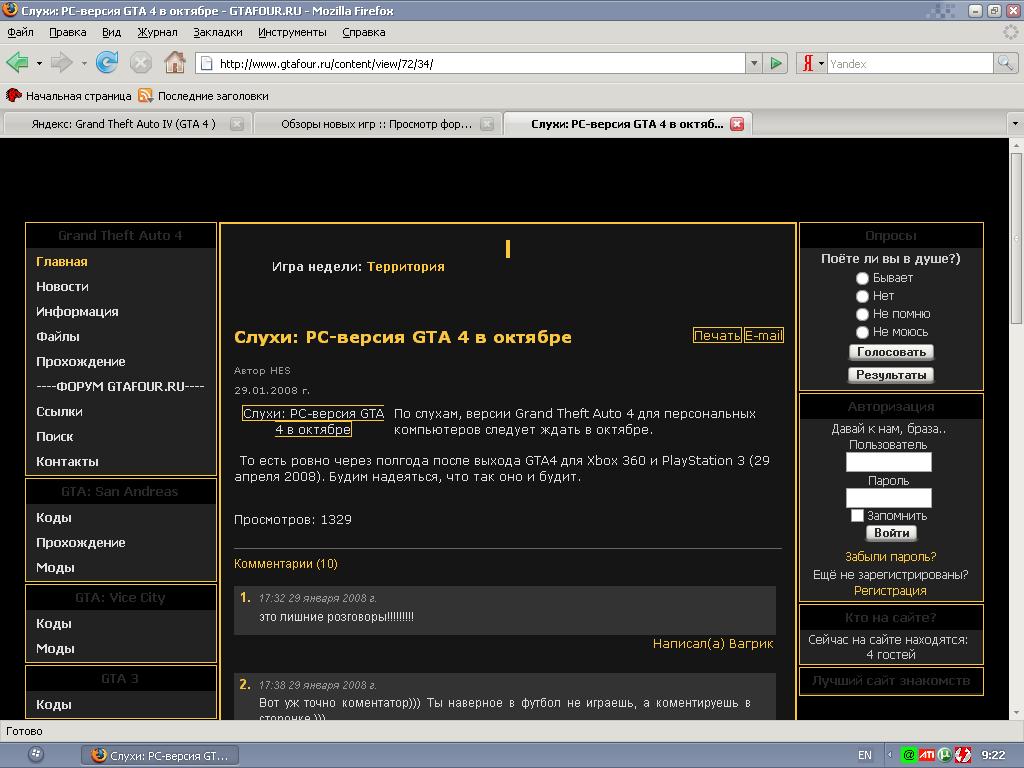Open the list all tabs dropdown
Viewport: 1024px width, 768px height.
(x=1015, y=123)
